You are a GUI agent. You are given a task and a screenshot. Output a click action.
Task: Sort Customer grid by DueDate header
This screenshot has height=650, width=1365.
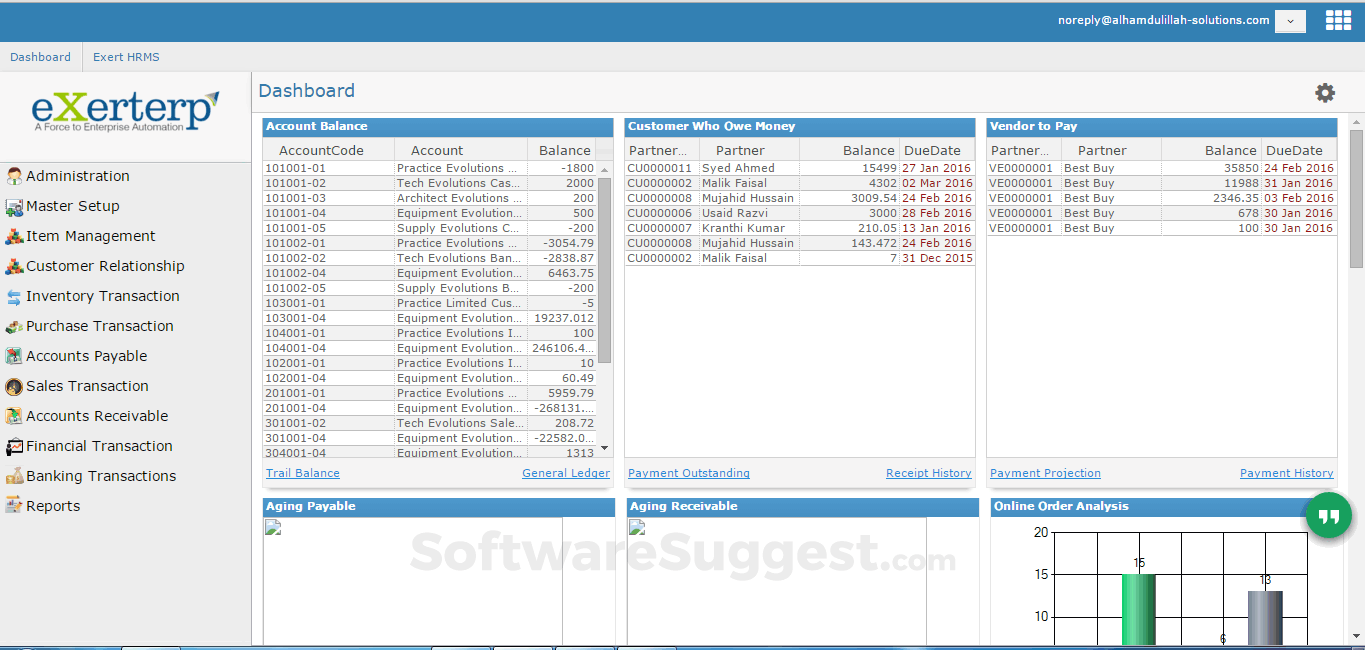937,150
